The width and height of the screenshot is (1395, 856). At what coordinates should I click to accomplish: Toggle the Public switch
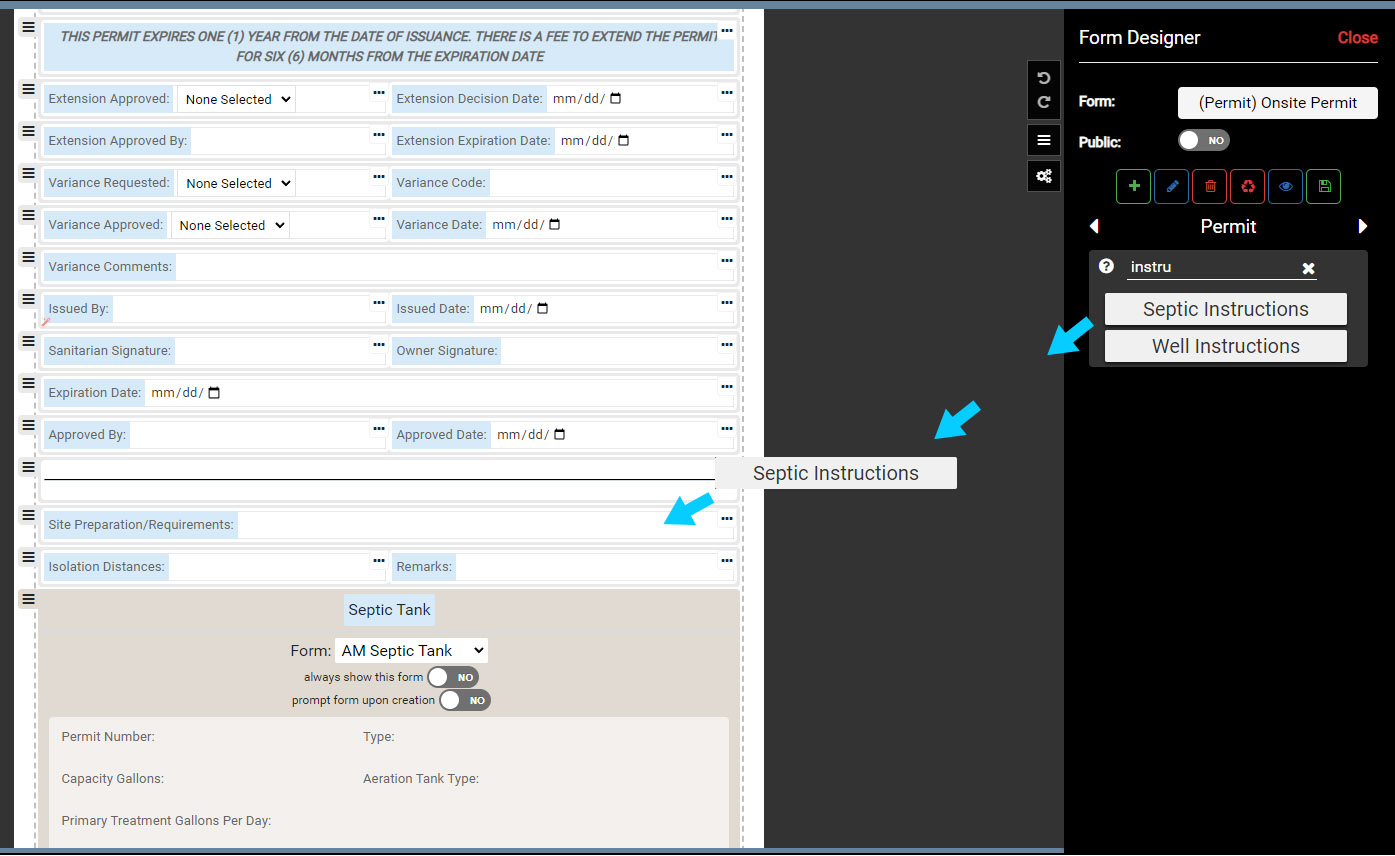[1203, 141]
